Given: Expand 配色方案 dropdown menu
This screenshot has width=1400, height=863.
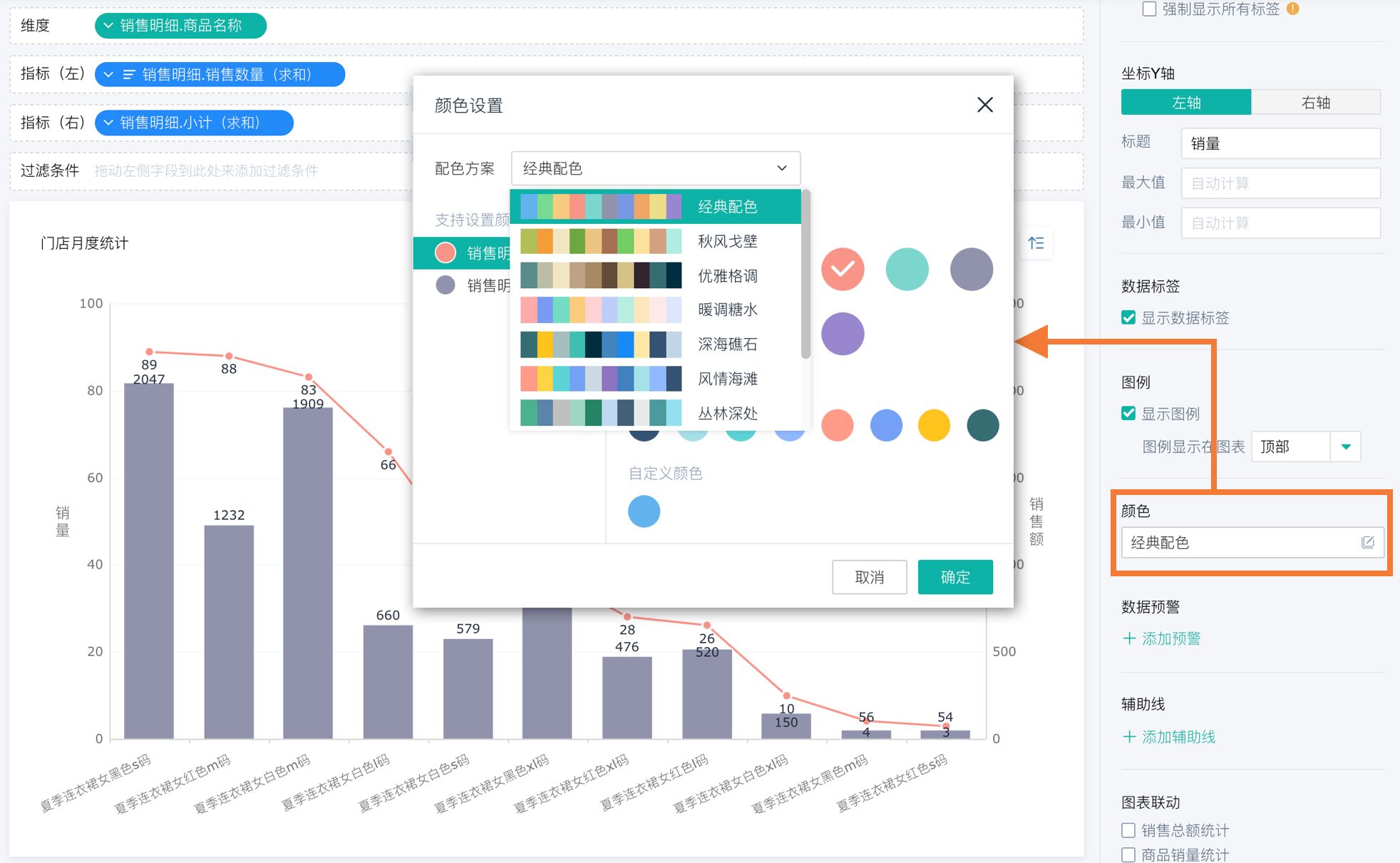Looking at the screenshot, I should 654,167.
